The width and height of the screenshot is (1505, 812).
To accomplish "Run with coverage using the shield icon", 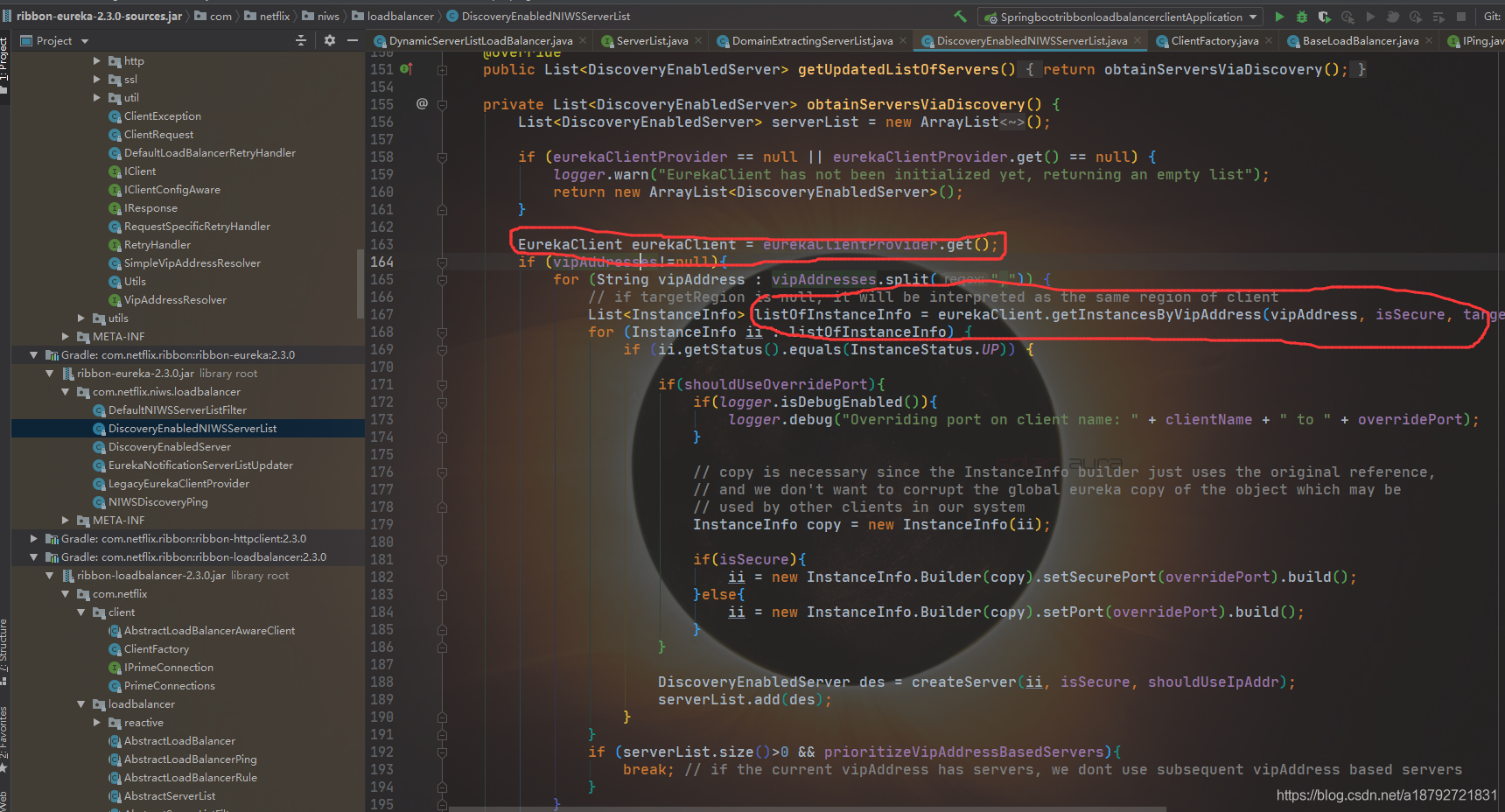I will pos(1324,17).
